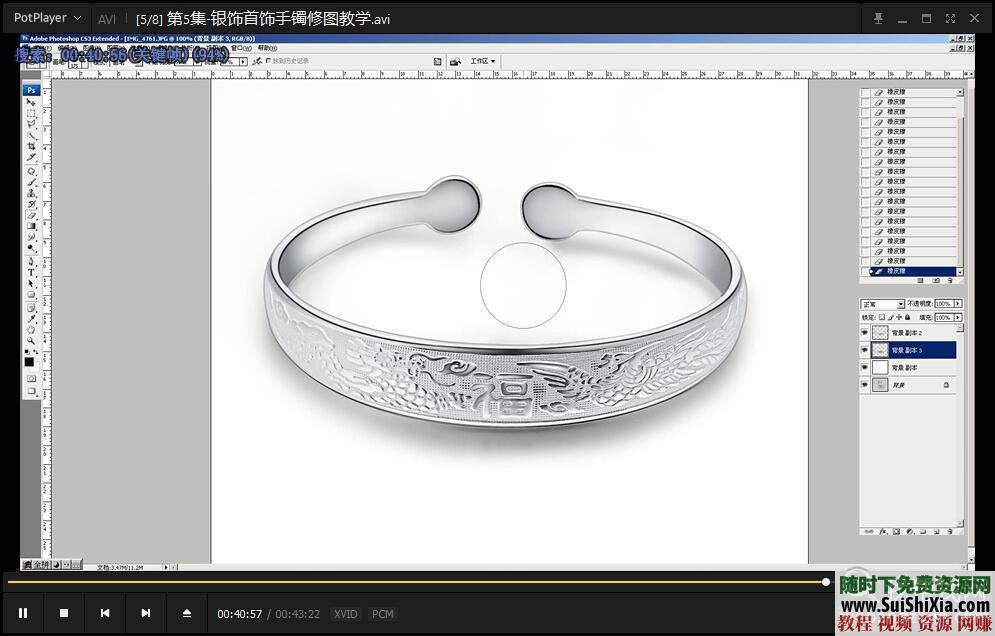This screenshot has height=636, width=995.
Task: Click airbrush icon in options bar
Action: [x=256, y=62]
